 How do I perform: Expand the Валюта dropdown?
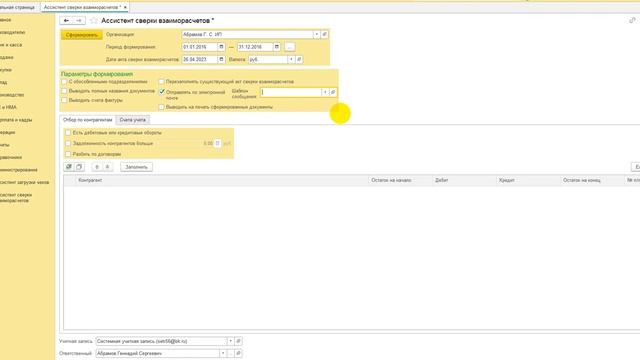pyautogui.click(x=291, y=60)
